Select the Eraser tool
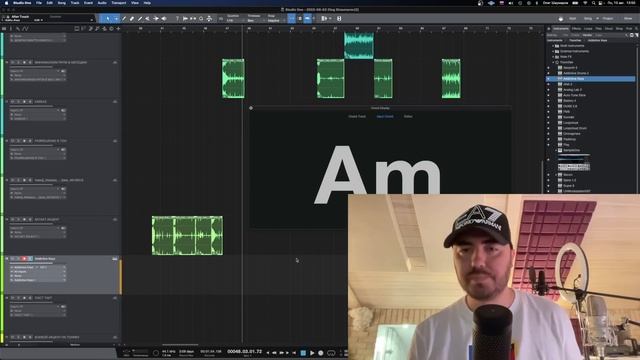Viewport: 640px width, 360px height. [x=132, y=18]
